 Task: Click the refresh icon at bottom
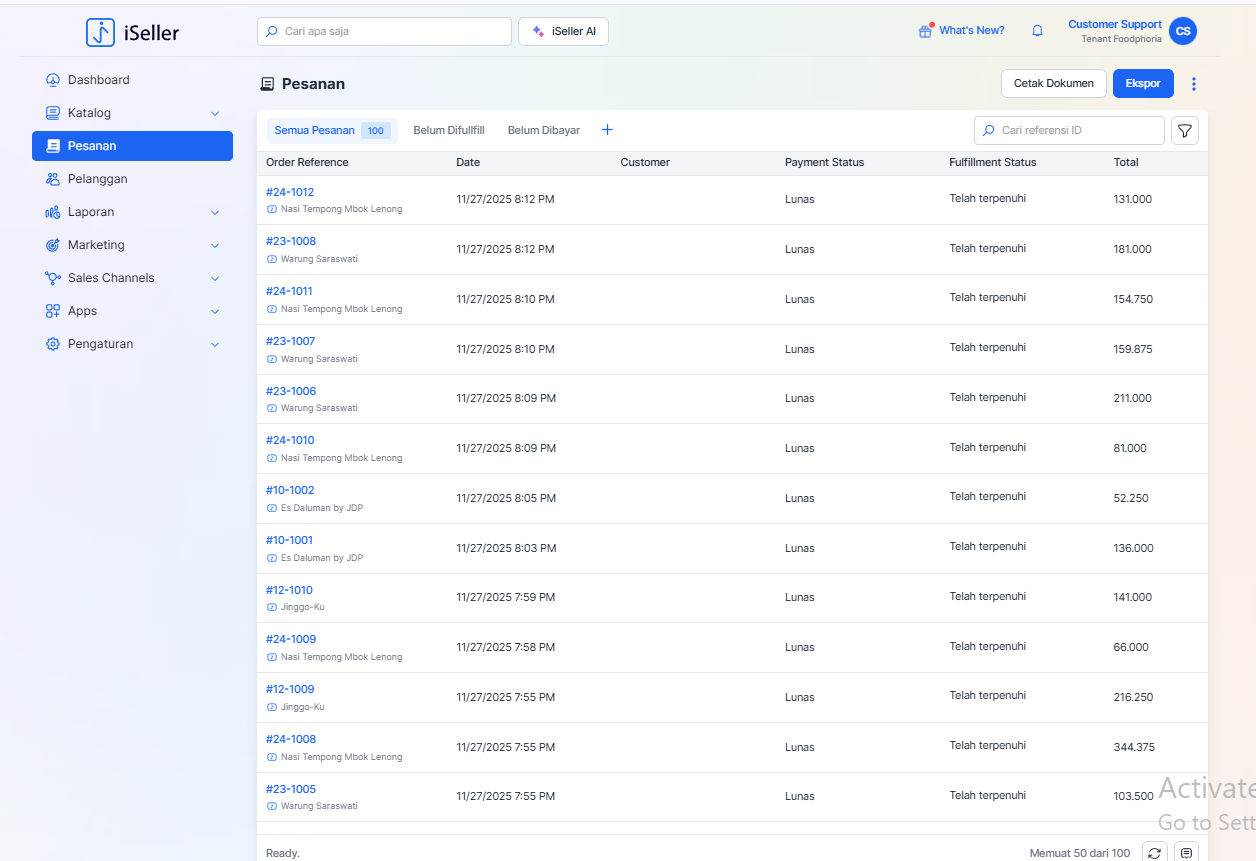pos(1155,853)
